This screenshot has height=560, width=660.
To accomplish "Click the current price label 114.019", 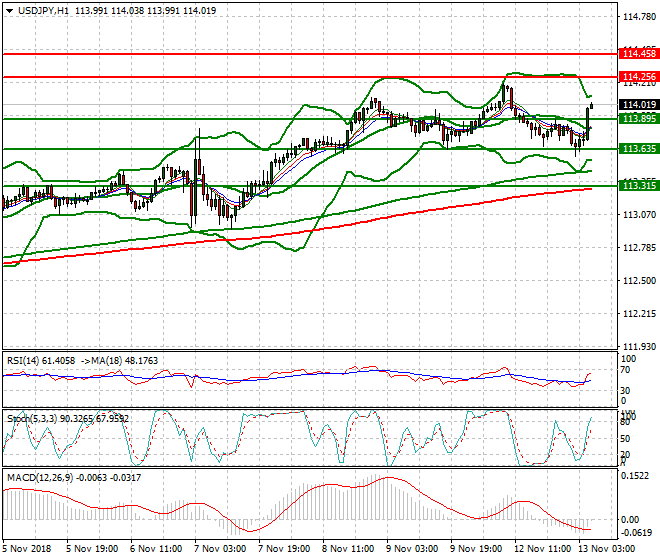I will [x=639, y=104].
